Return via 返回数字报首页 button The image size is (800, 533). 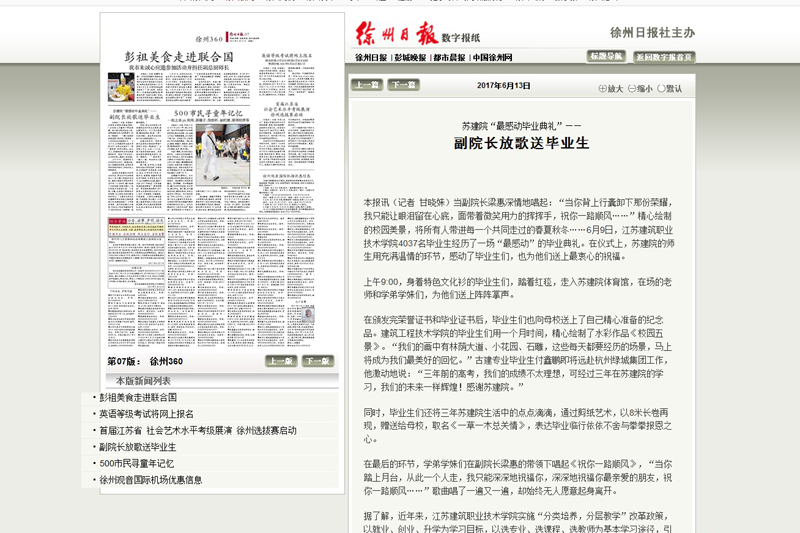(x=664, y=57)
